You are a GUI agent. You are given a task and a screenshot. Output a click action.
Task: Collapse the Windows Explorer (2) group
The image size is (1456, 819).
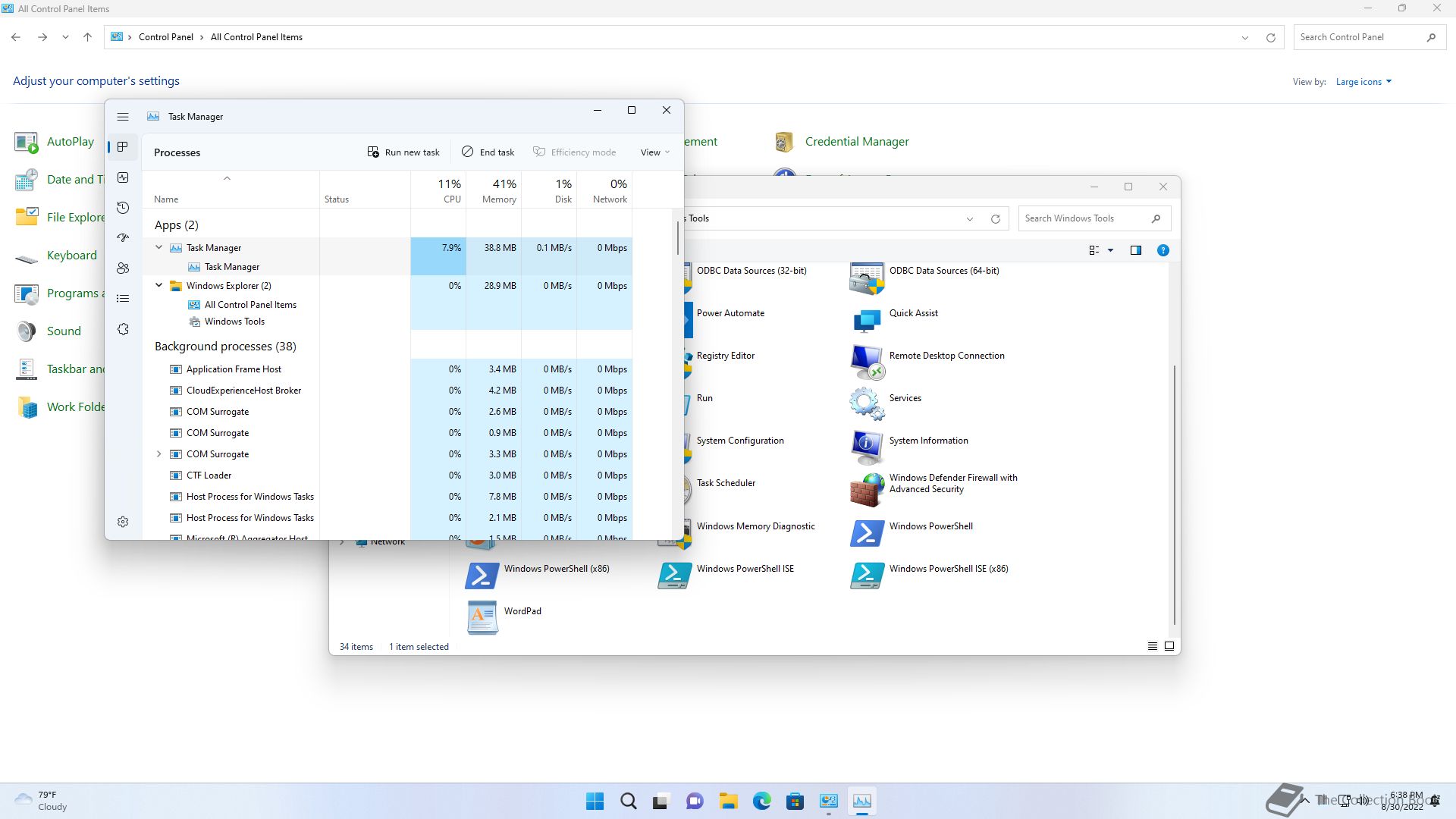(159, 285)
